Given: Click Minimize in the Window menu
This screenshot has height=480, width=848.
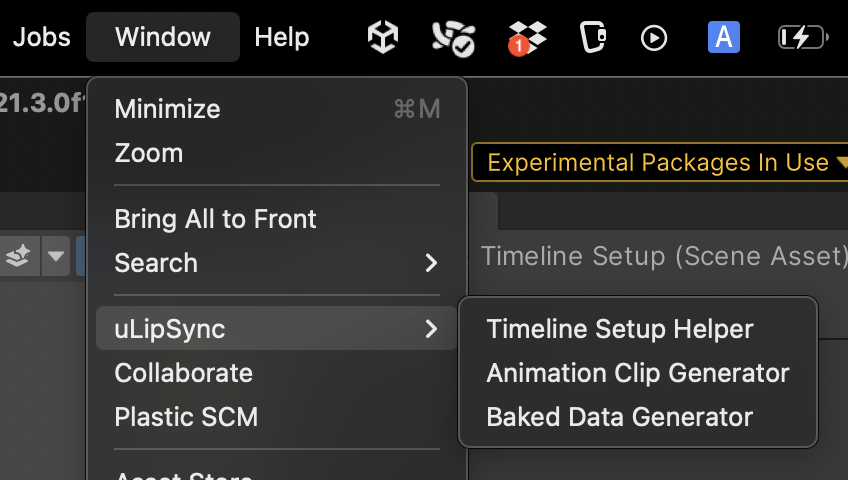Looking at the screenshot, I should pos(168,109).
